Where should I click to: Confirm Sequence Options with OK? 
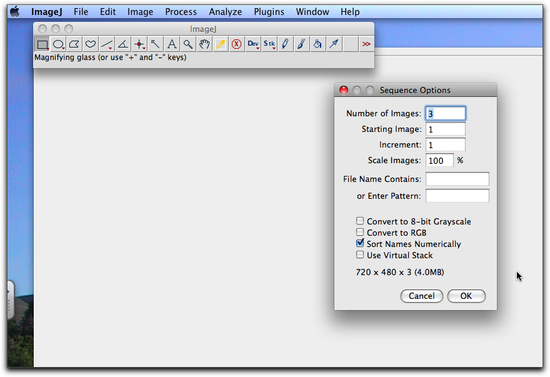pyautogui.click(x=466, y=296)
